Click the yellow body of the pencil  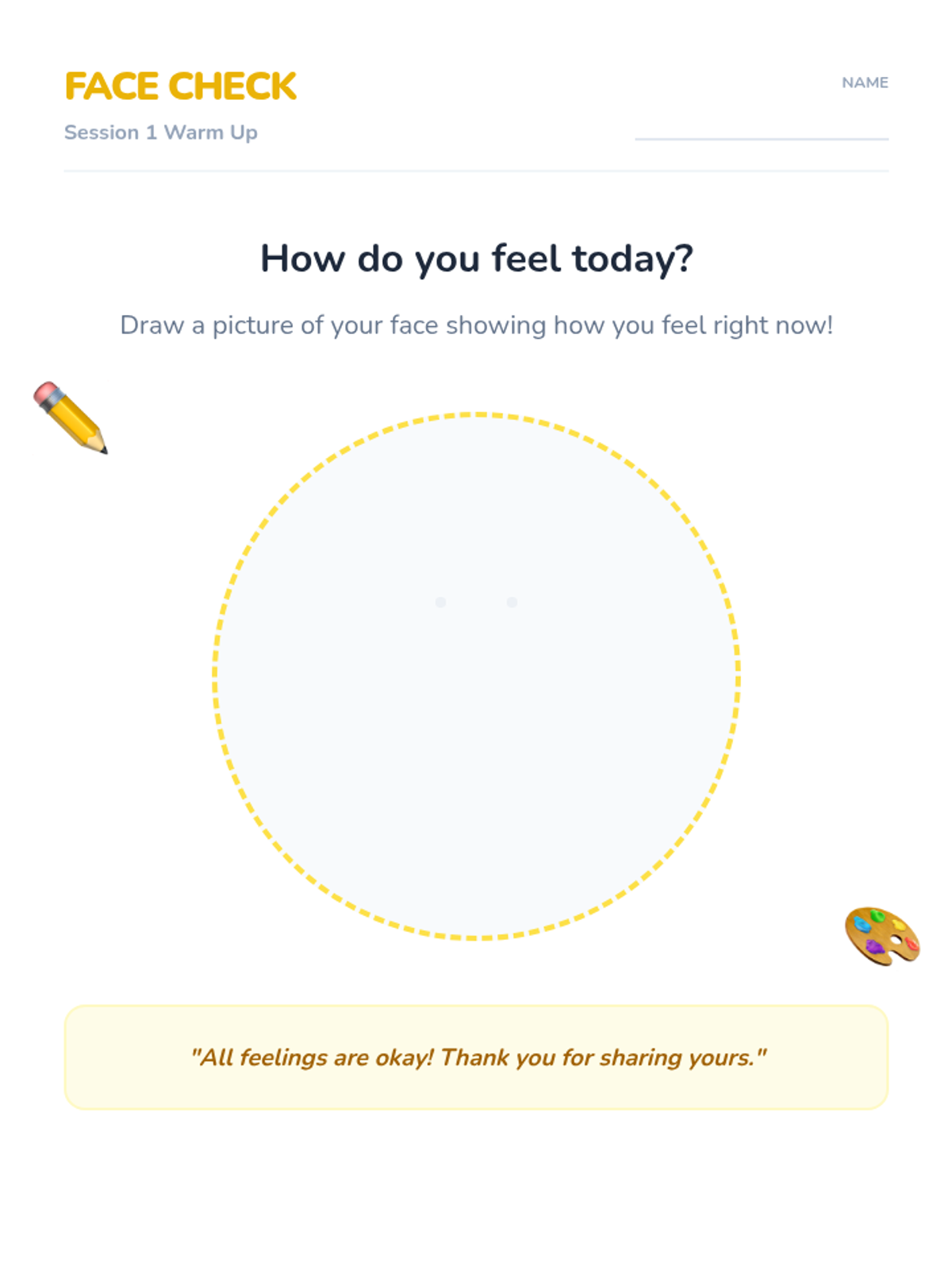point(75,422)
